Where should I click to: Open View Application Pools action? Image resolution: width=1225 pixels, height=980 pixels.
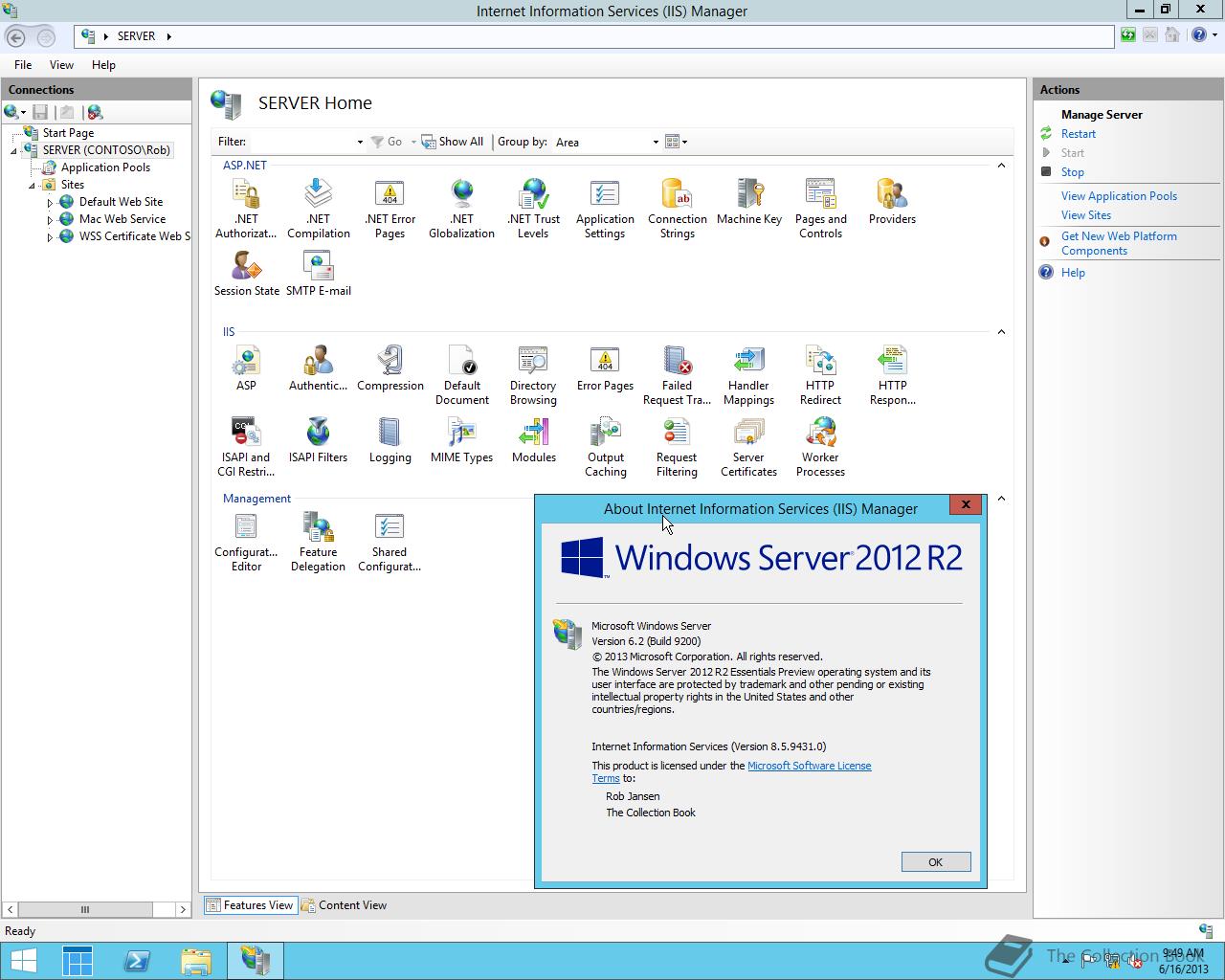1119,196
